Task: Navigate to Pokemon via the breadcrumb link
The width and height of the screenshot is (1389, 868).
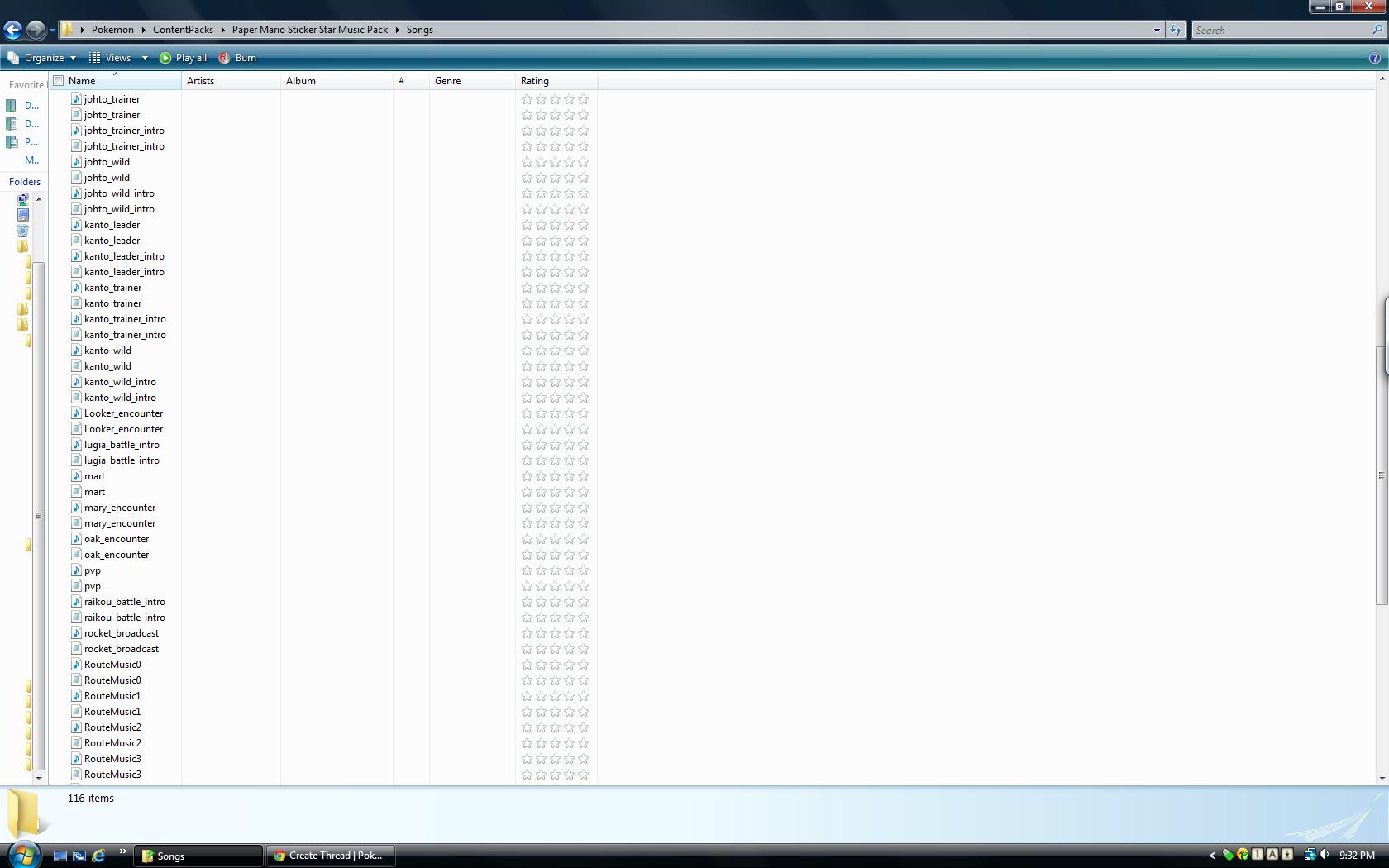Action: (112, 29)
